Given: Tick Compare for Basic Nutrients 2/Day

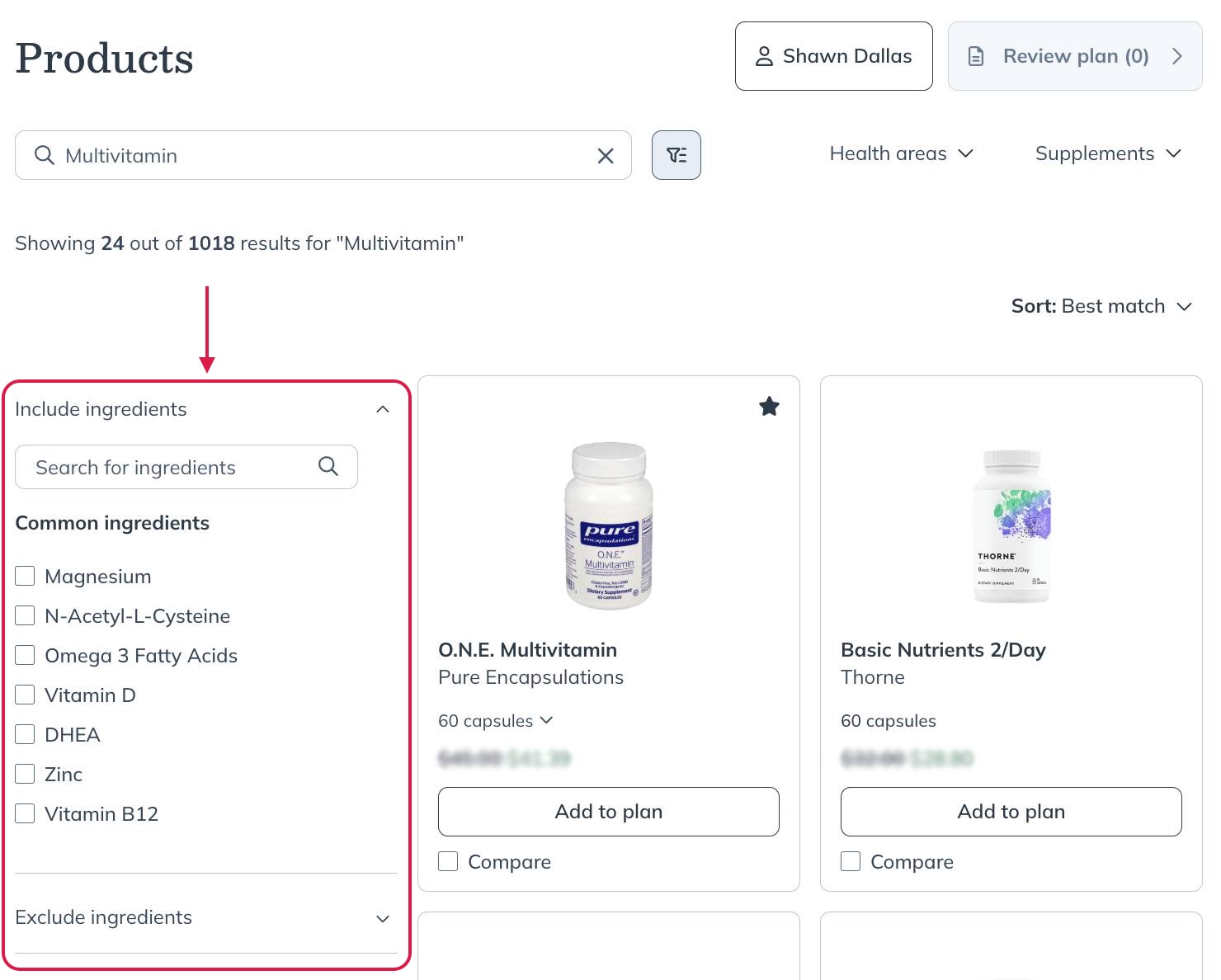Looking at the screenshot, I should pos(851,861).
